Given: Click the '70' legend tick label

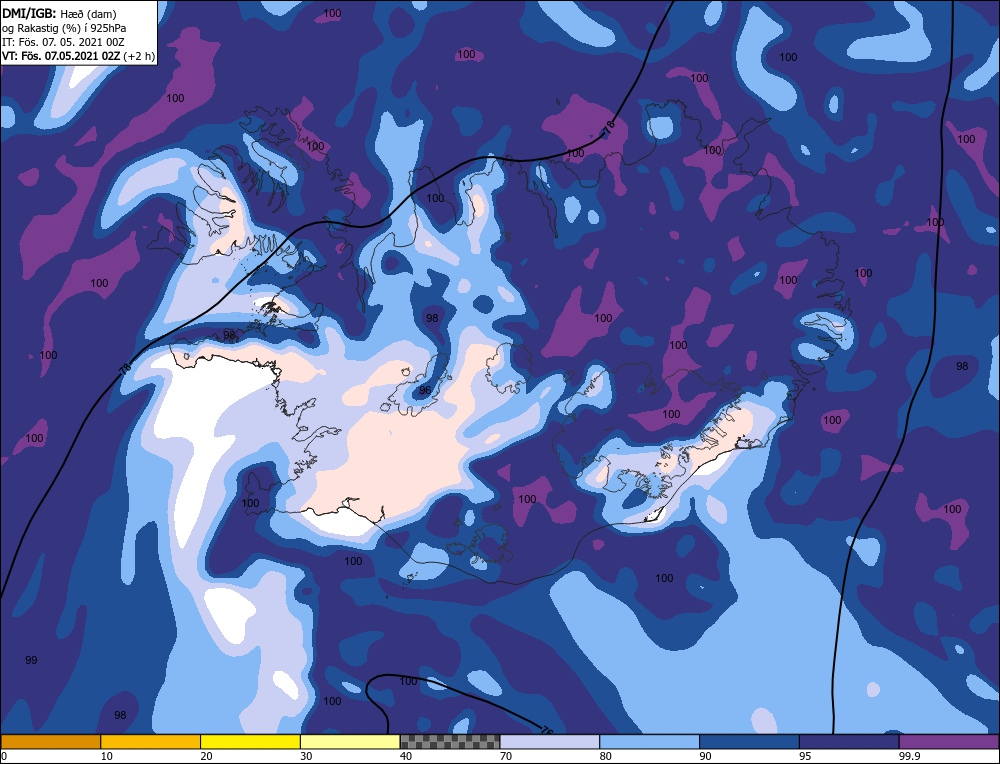Looking at the screenshot, I should tap(506, 756).
